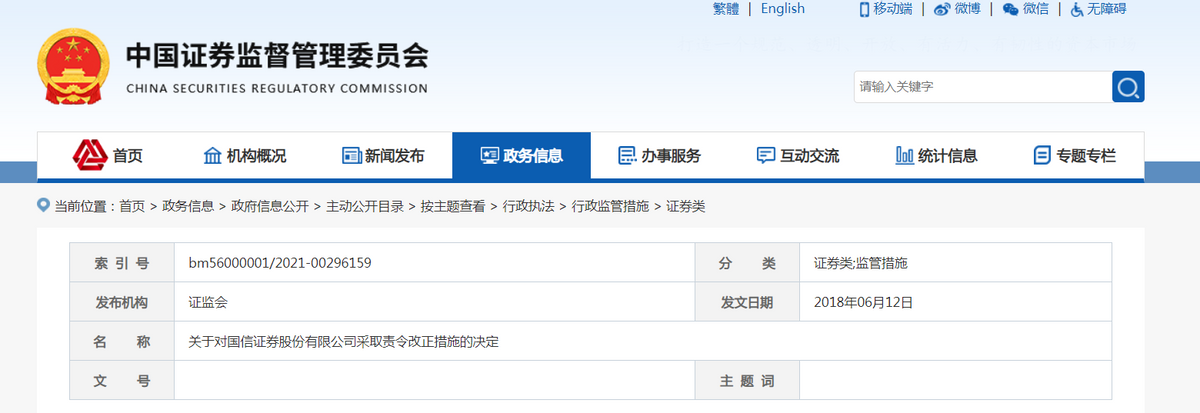Open the 互动交流 navigation tab

tap(798, 156)
